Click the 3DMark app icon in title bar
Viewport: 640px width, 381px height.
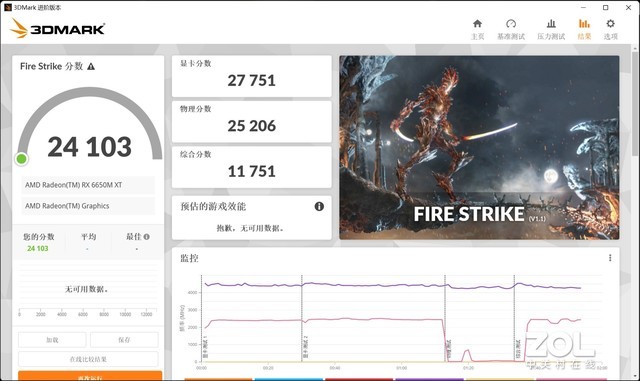tap(8, 7)
